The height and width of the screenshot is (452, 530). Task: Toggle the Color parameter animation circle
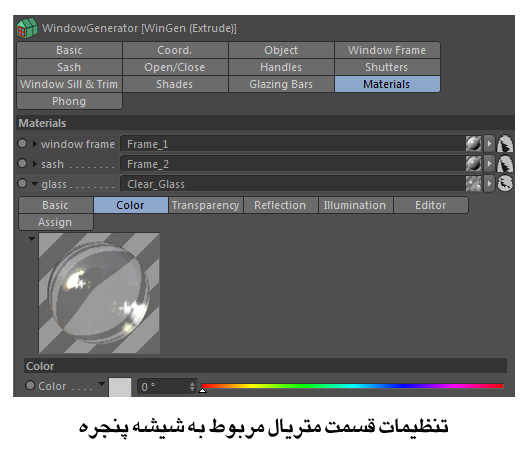coord(30,385)
